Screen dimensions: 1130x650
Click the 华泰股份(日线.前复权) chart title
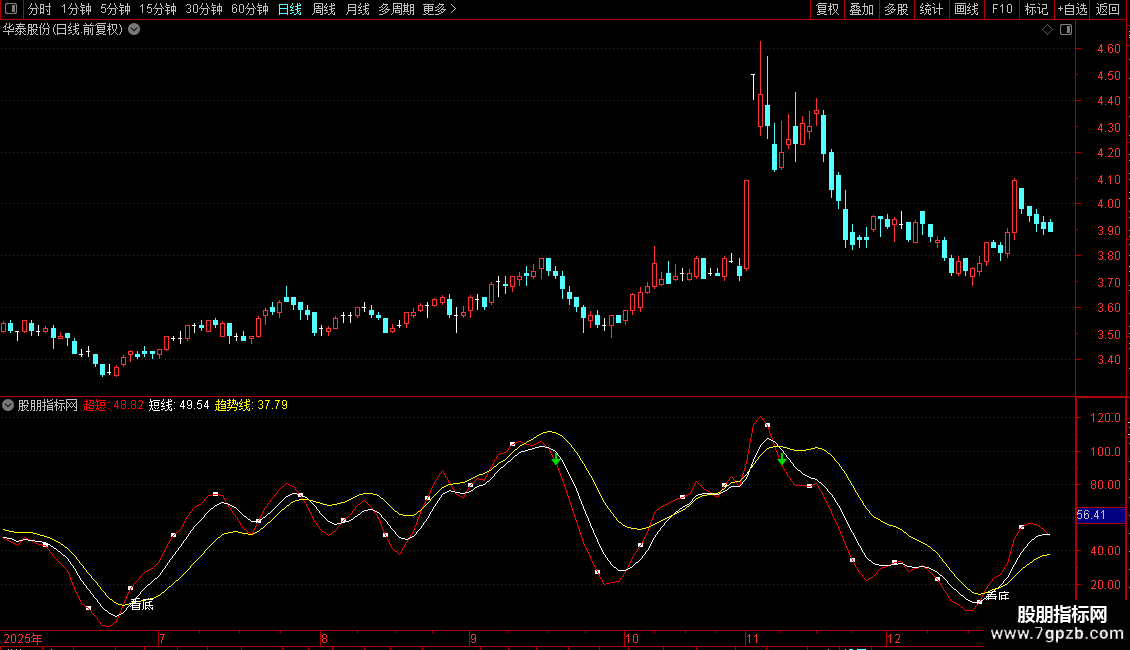pyautogui.click(x=63, y=30)
